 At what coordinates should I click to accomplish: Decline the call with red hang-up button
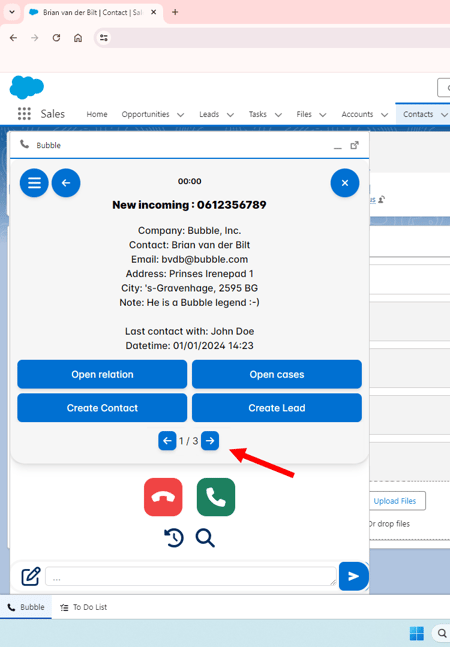(163, 497)
